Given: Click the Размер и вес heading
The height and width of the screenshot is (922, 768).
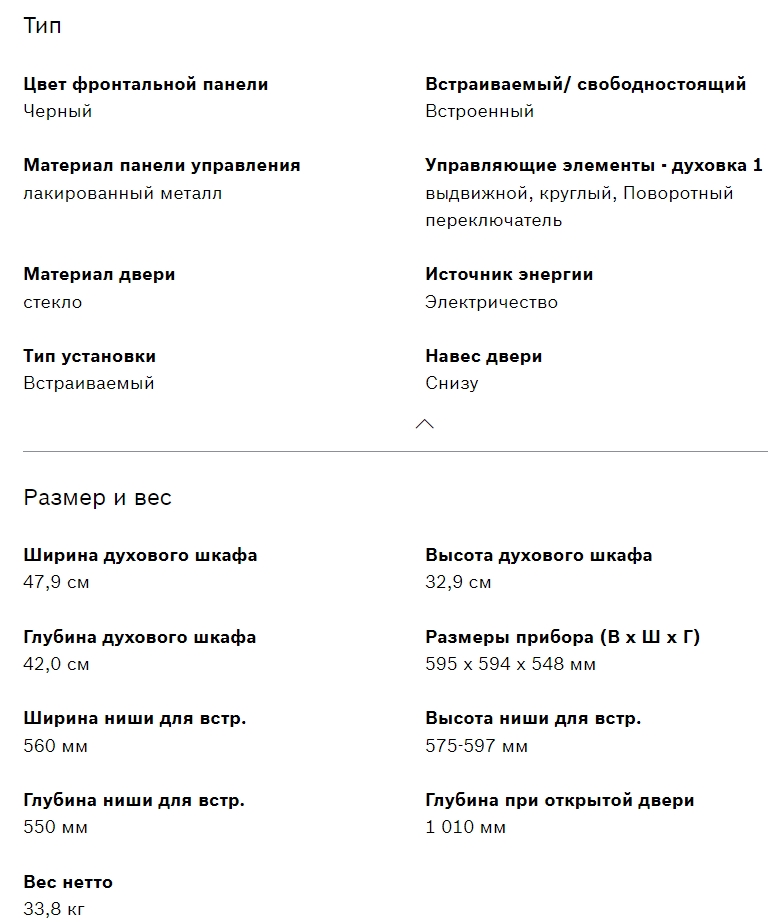Looking at the screenshot, I should tap(97, 497).
